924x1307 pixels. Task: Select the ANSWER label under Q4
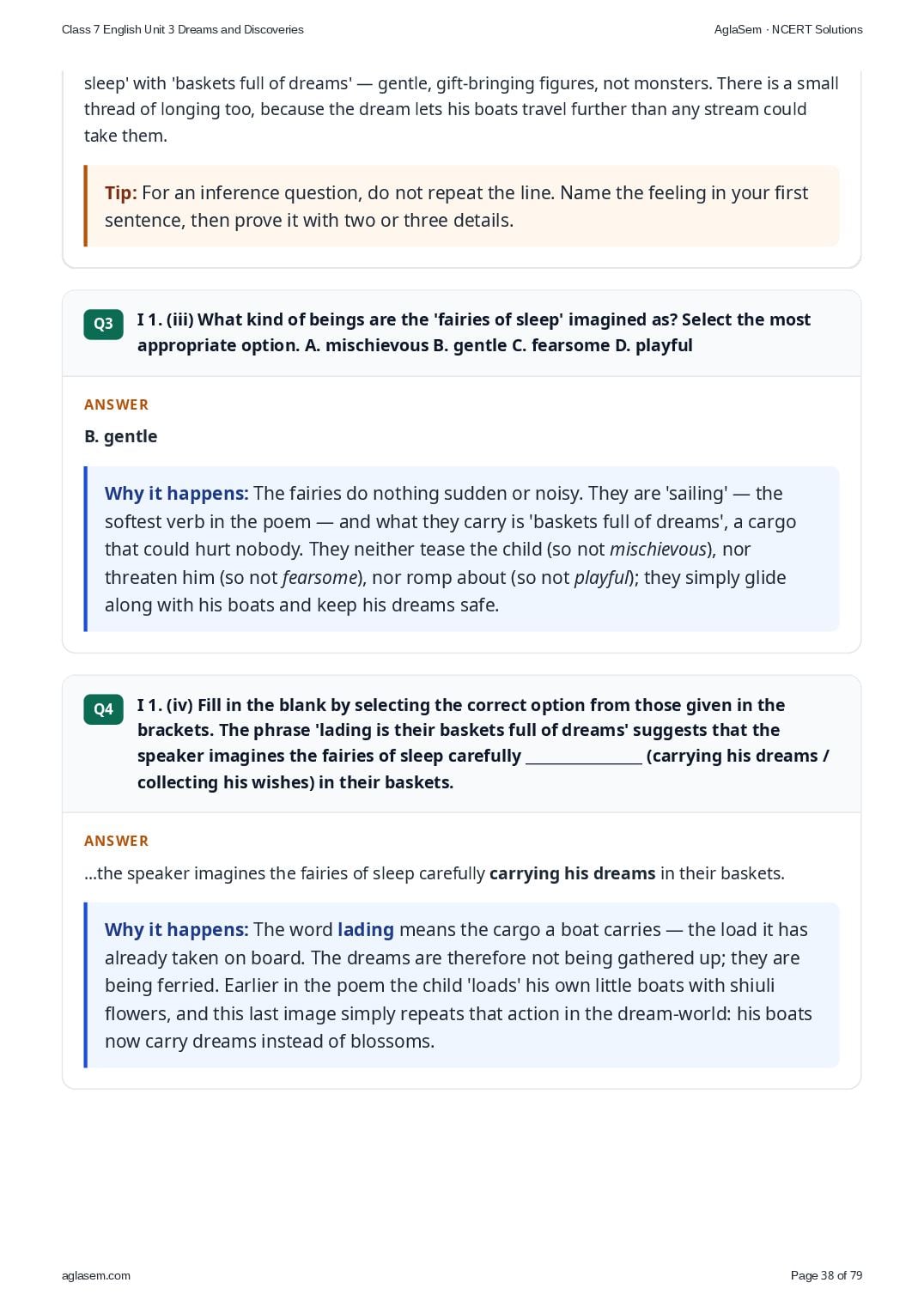tap(116, 841)
